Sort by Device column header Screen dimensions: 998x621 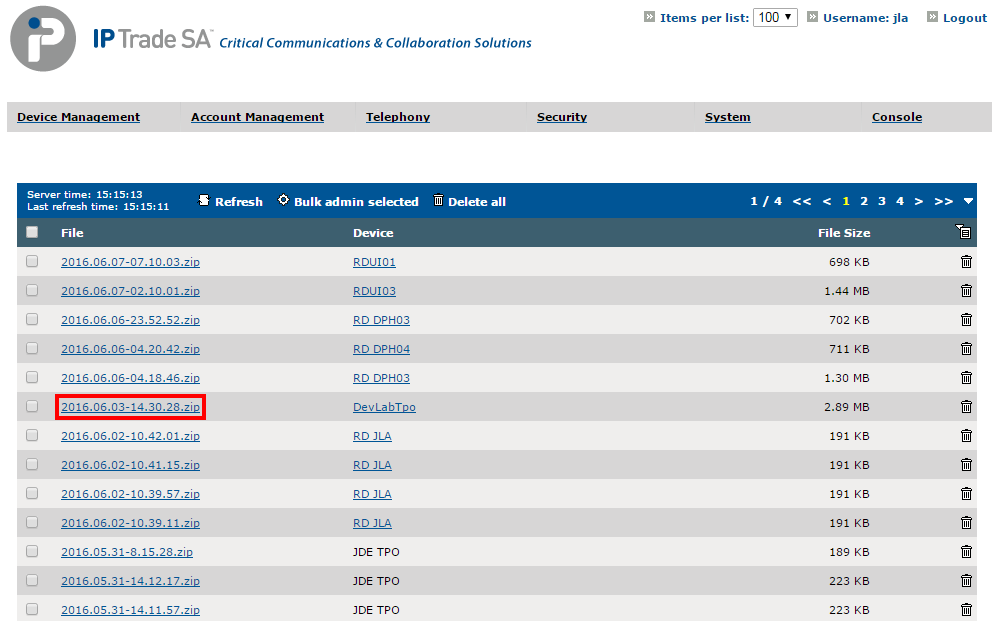(373, 233)
